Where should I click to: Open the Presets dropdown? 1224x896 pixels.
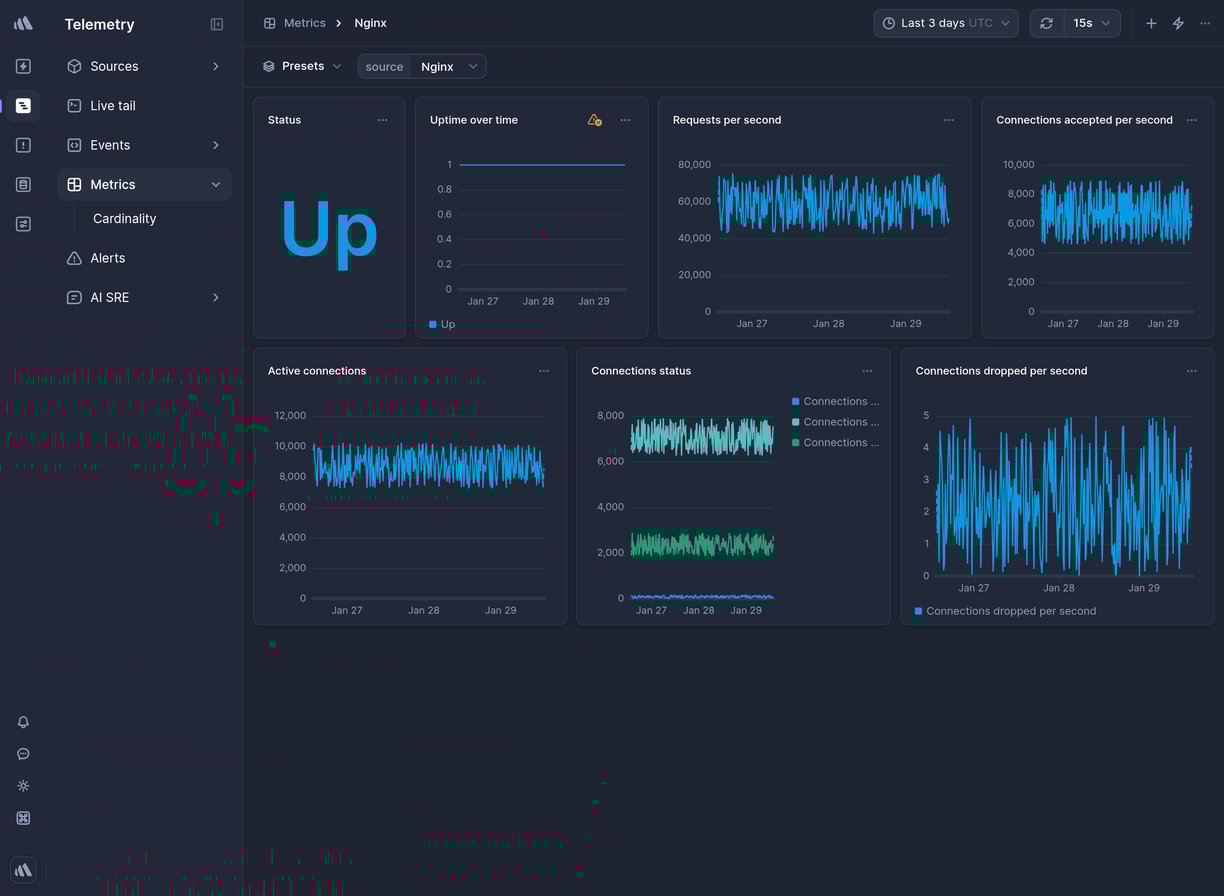301,65
